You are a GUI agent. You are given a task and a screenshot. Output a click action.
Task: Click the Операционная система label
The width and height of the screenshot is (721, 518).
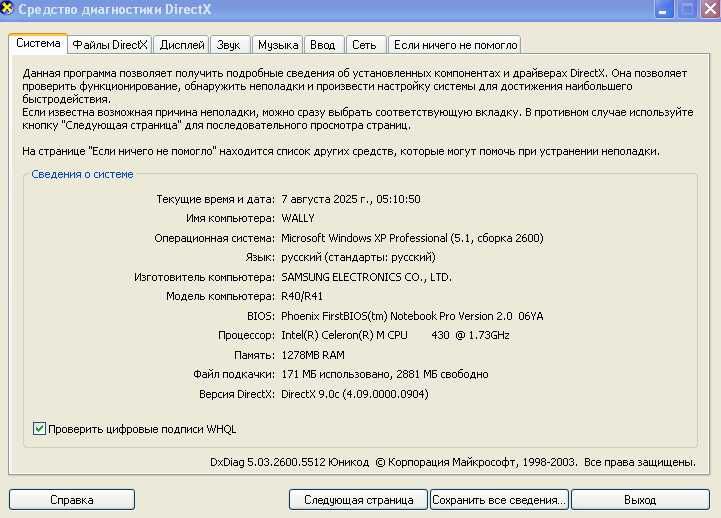click(214, 238)
